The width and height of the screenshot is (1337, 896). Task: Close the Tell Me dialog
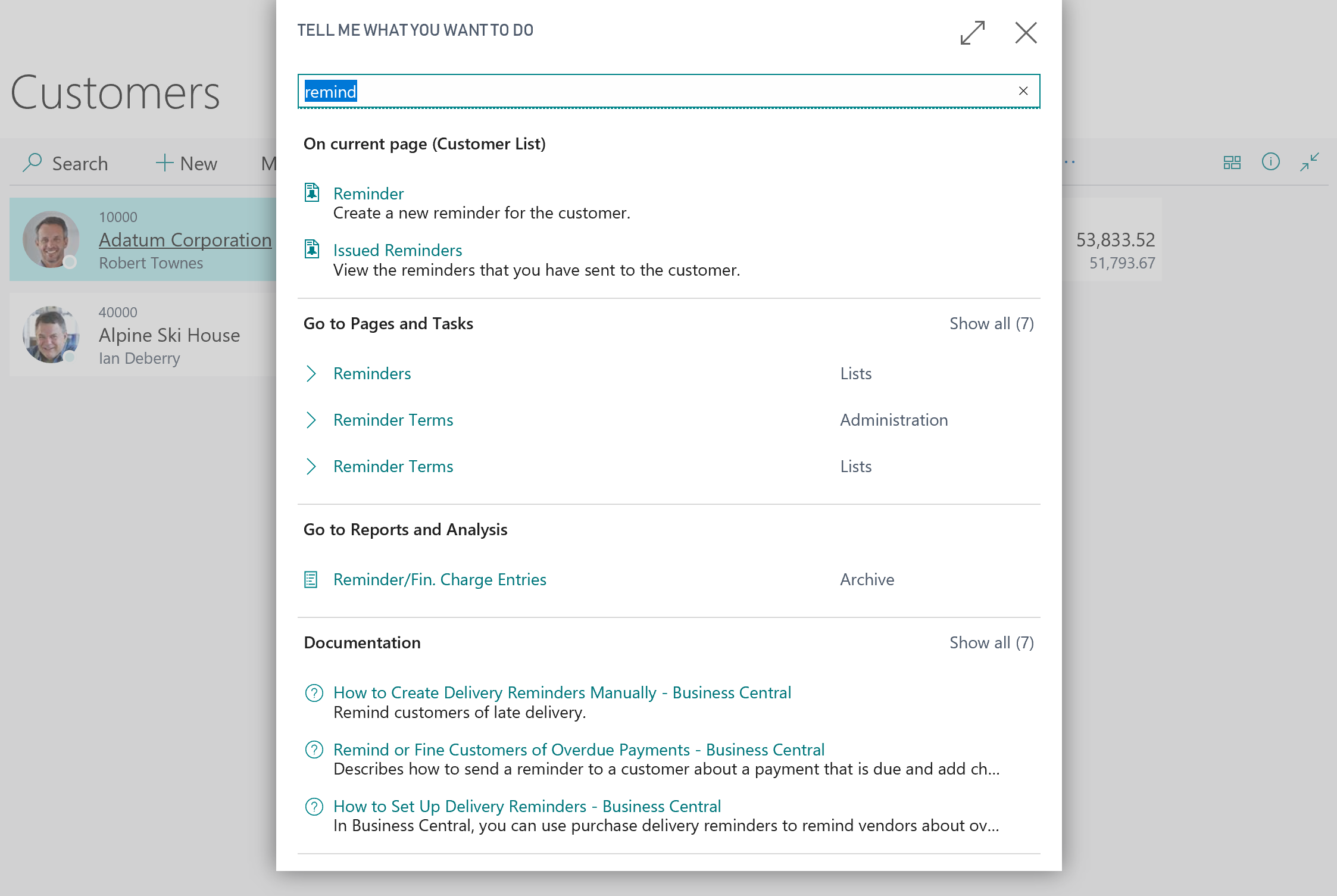[1026, 32]
